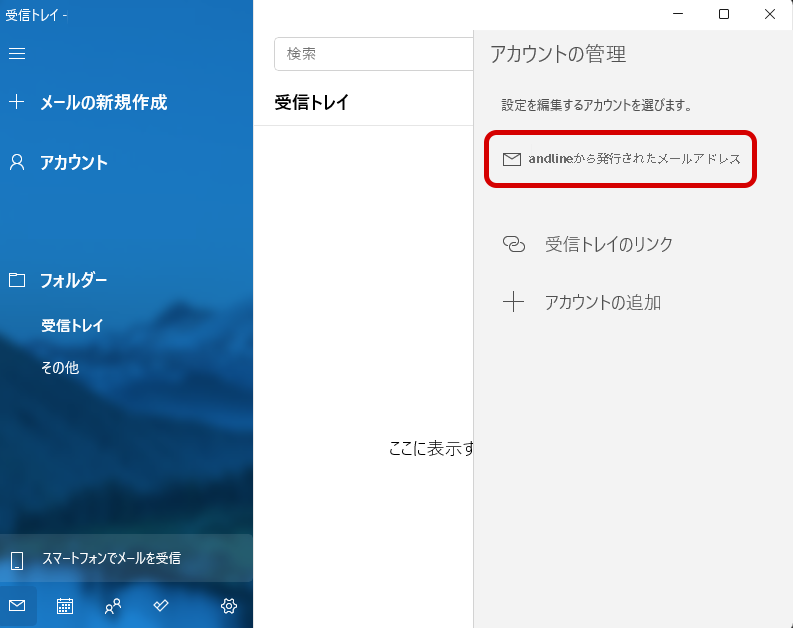Switch to Mail using the envelope icon
The height and width of the screenshot is (628, 793).
(x=17, y=606)
